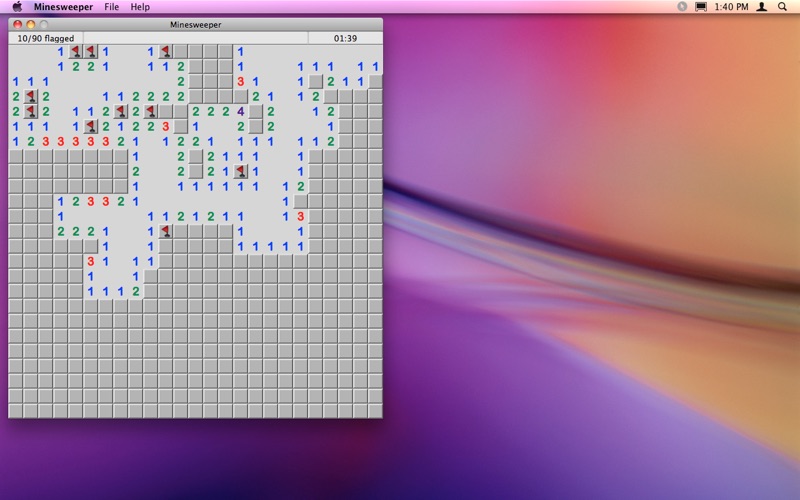This screenshot has height=500, width=800.
Task: Open the Minesweeper application menu
Action: coord(63,7)
